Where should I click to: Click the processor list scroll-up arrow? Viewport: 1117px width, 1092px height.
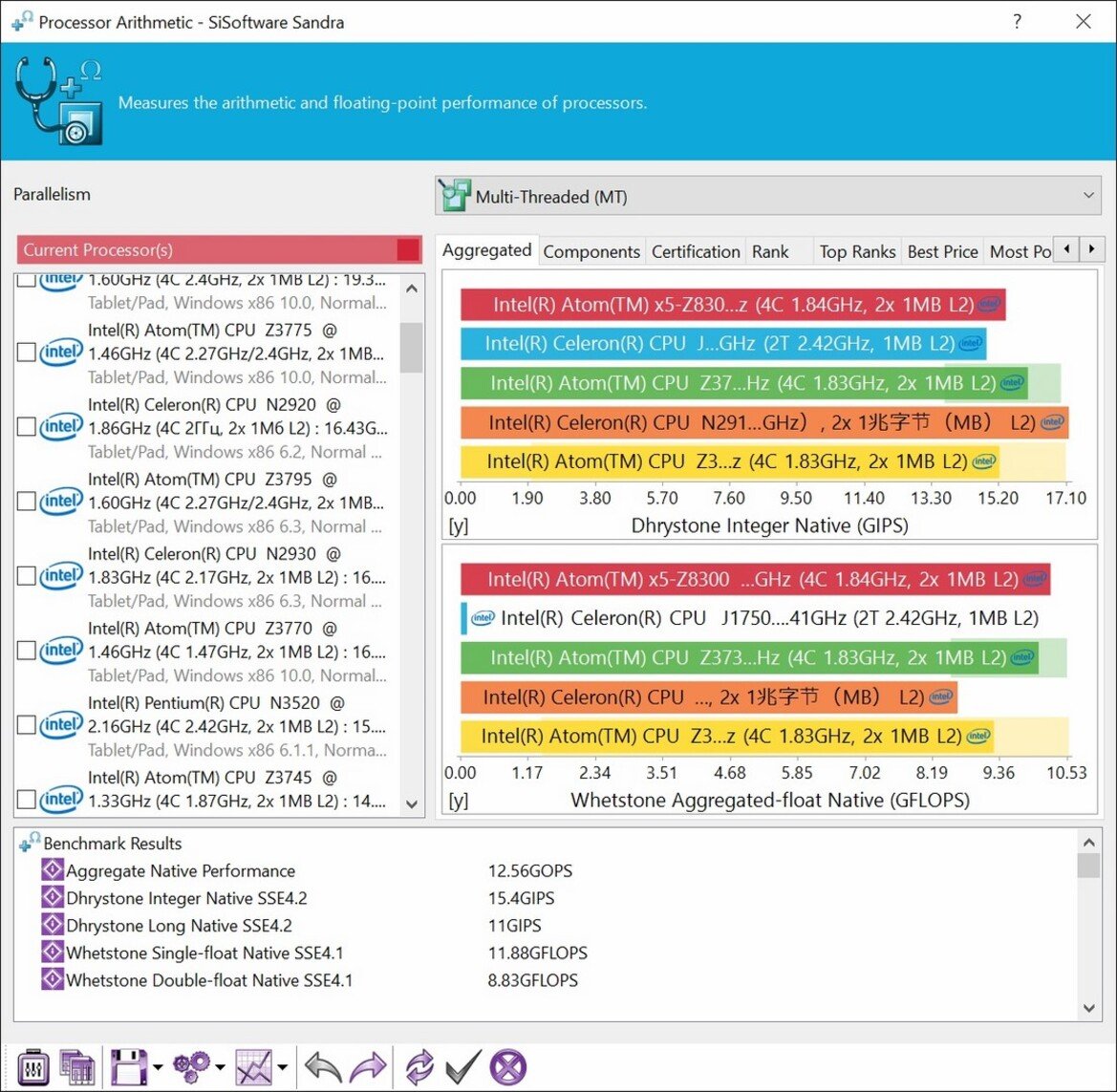(412, 289)
